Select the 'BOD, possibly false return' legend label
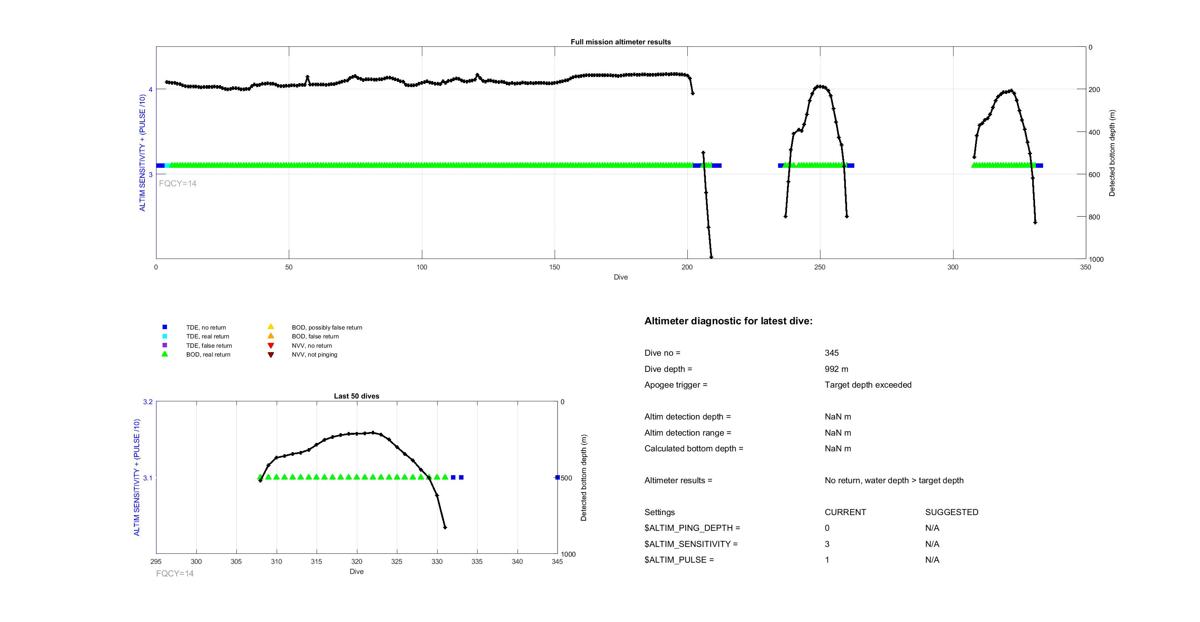 click(x=327, y=327)
